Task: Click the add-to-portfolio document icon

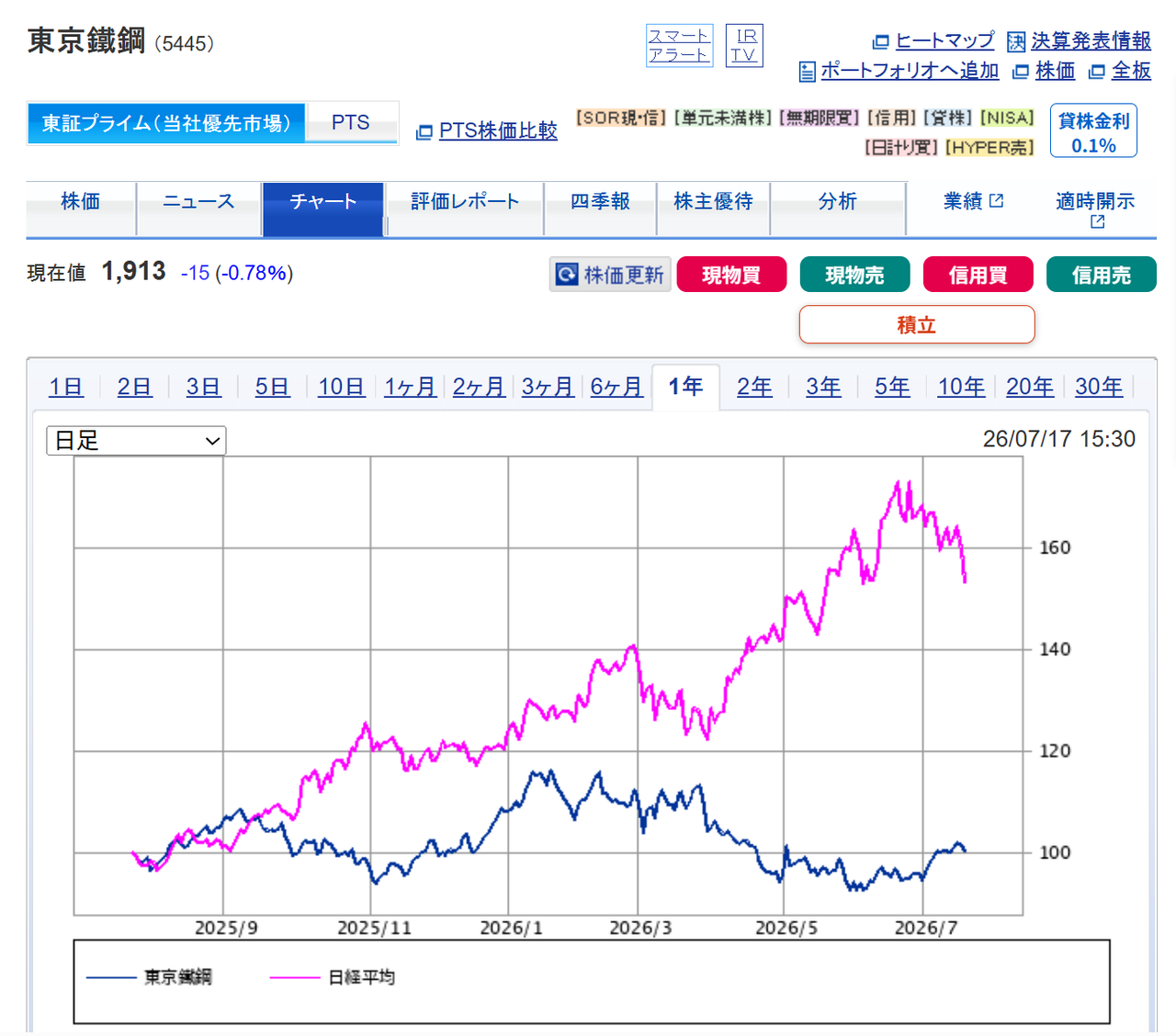Action: click(x=807, y=71)
